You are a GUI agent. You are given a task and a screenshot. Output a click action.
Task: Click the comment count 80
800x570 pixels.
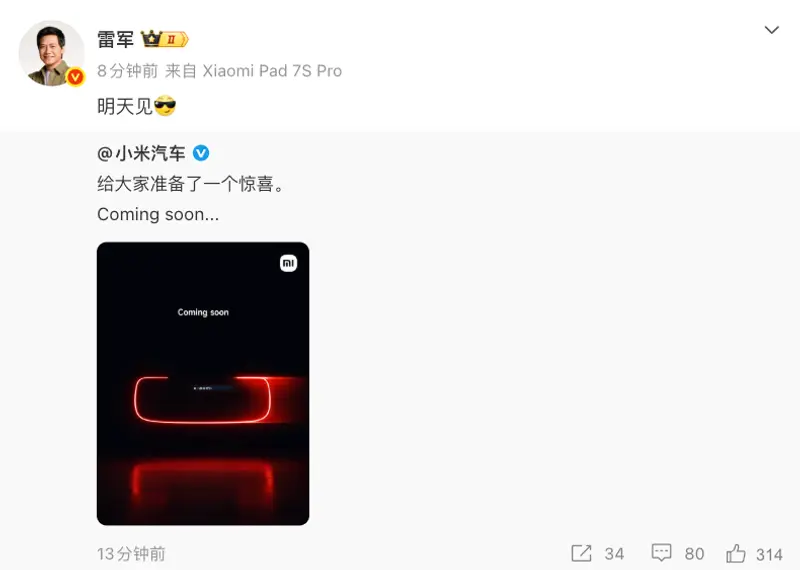694,554
